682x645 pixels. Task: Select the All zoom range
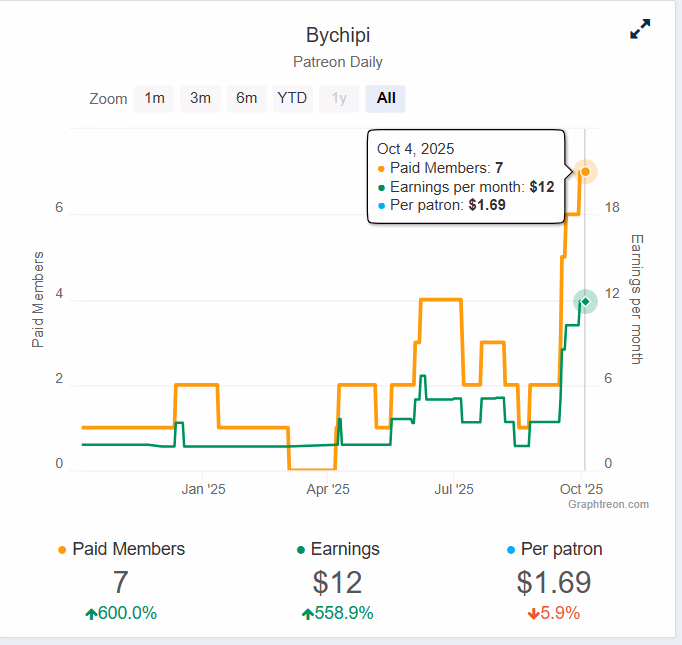(x=386, y=98)
